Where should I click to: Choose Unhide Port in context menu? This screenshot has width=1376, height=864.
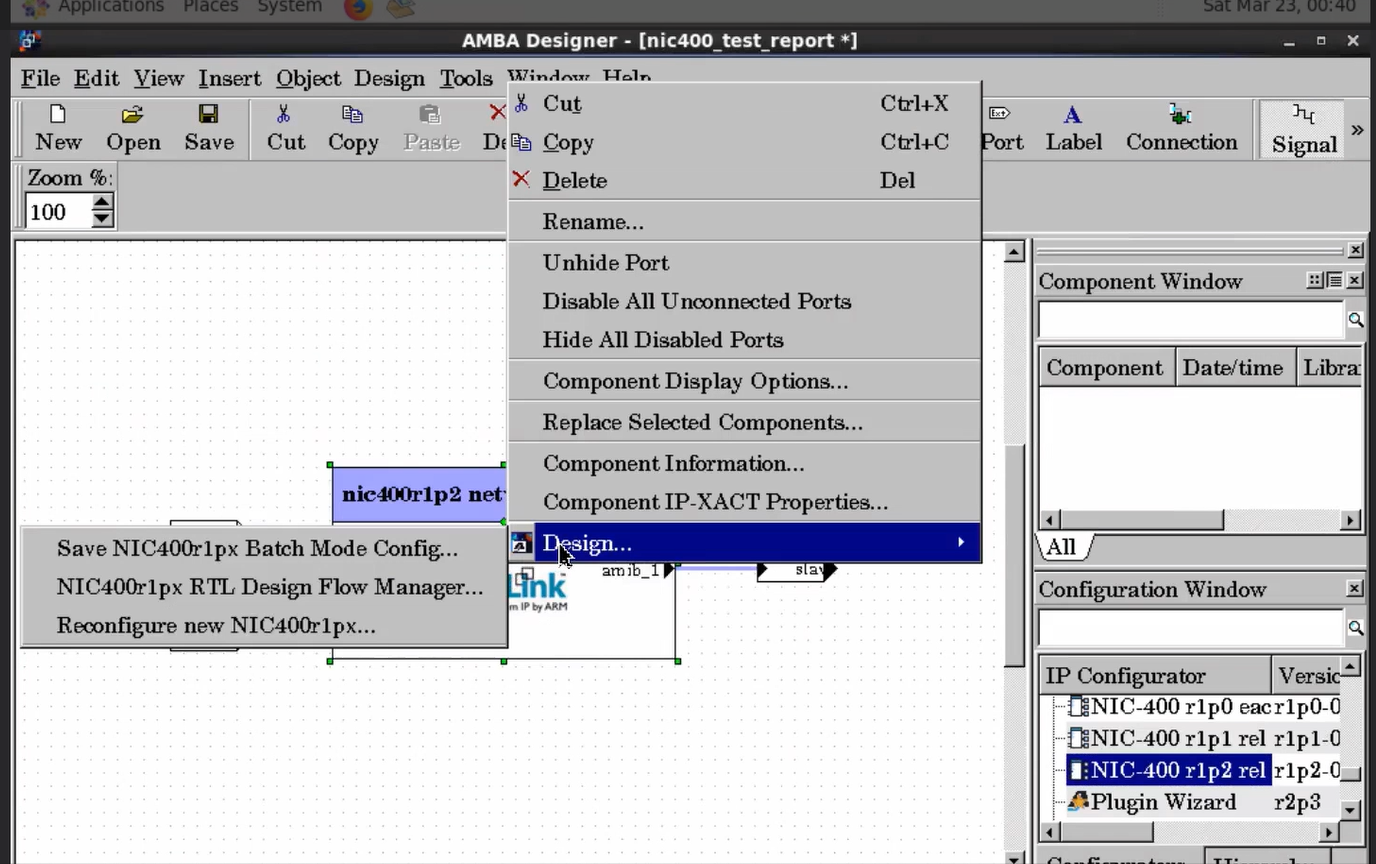[x=744, y=263]
